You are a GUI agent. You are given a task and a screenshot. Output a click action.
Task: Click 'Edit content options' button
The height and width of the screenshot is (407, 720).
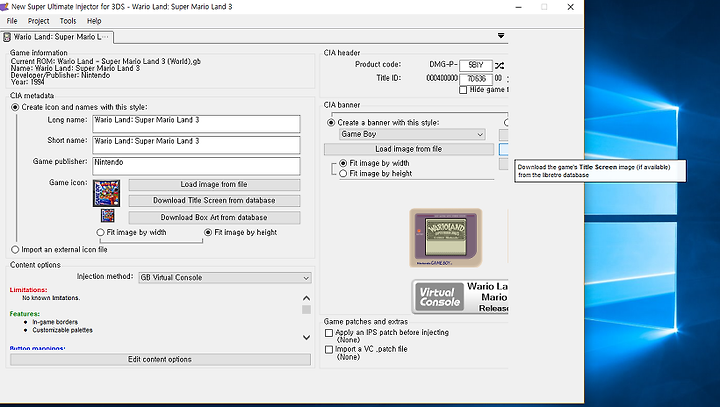[160, 360]
